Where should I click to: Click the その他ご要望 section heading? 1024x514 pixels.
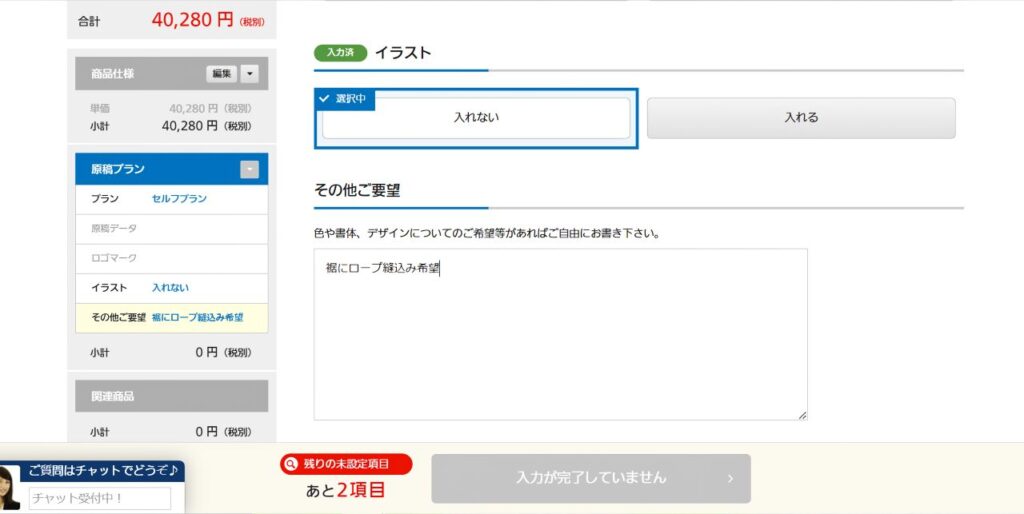(x=357, y=191)
